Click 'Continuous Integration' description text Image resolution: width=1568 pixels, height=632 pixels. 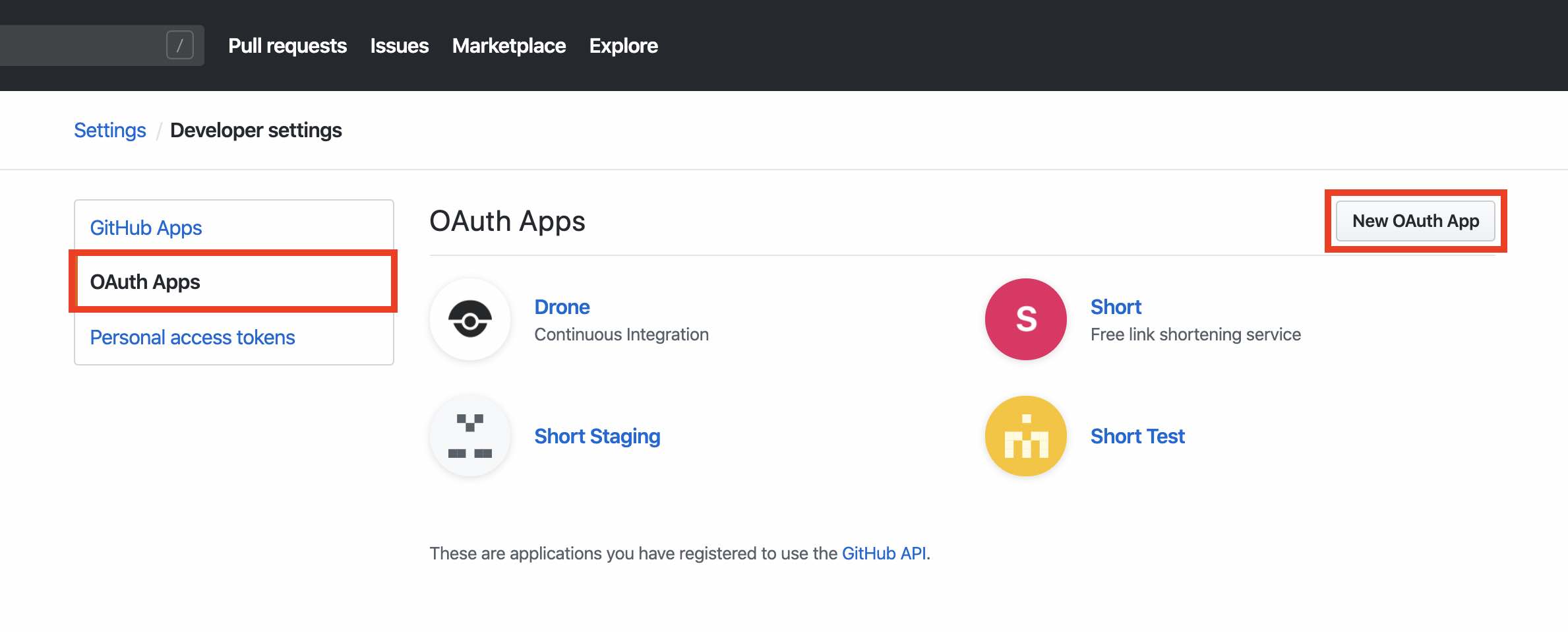[622, 334]
